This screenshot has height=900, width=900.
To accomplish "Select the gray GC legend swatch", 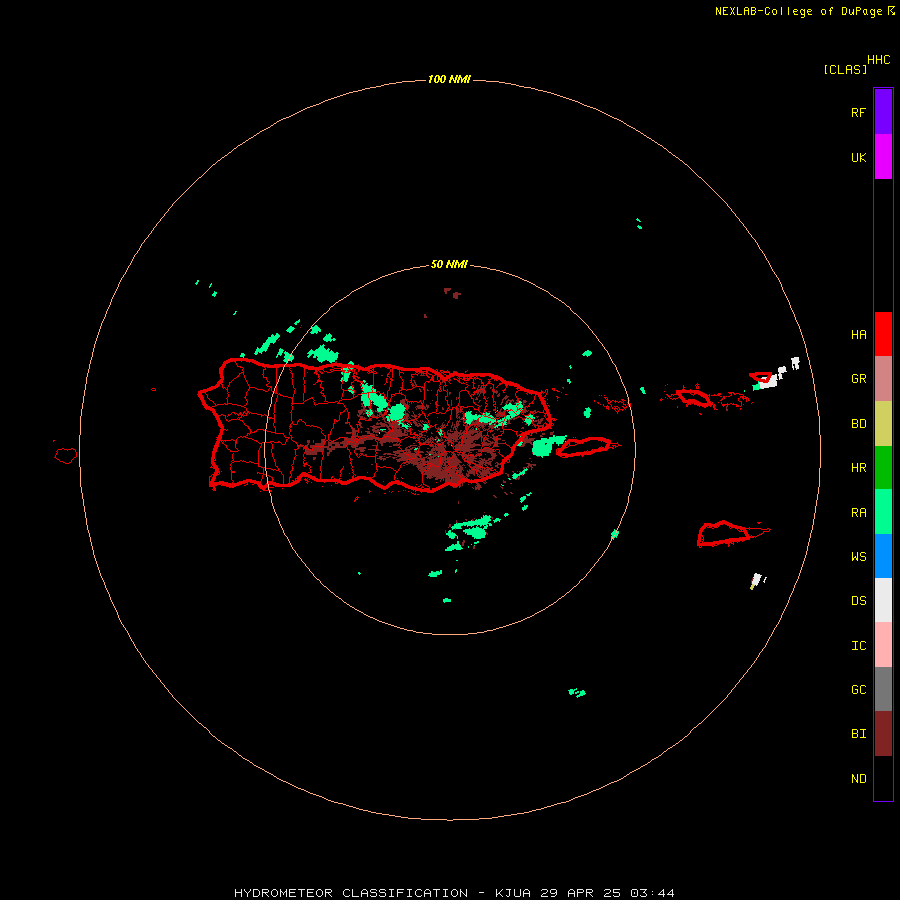I will [x=883, y=689].
